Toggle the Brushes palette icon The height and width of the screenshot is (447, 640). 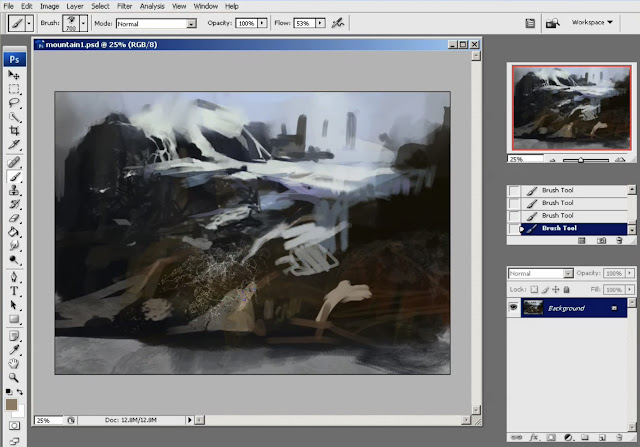[x=530, y=23]
